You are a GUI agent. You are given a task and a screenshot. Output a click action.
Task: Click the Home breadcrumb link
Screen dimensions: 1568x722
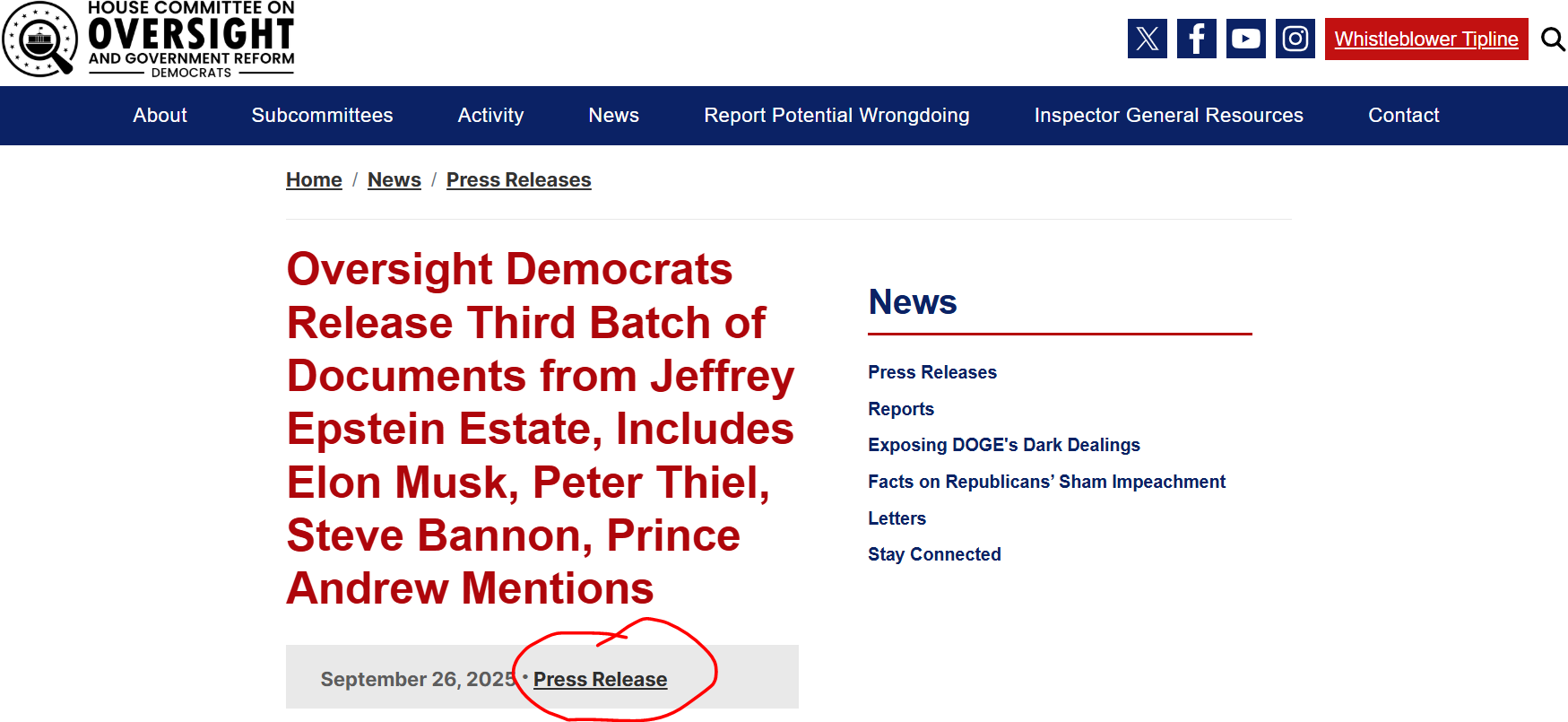(314, 180)
